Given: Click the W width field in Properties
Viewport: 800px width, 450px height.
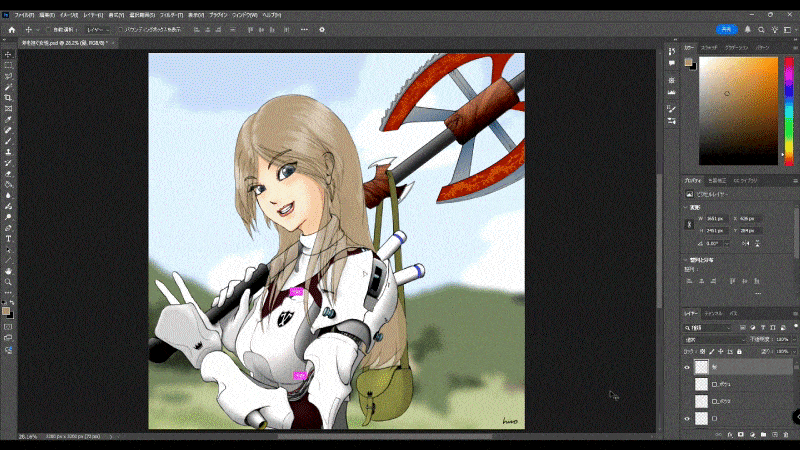Looking at the screenshot, I should click(x=716, y=217).
